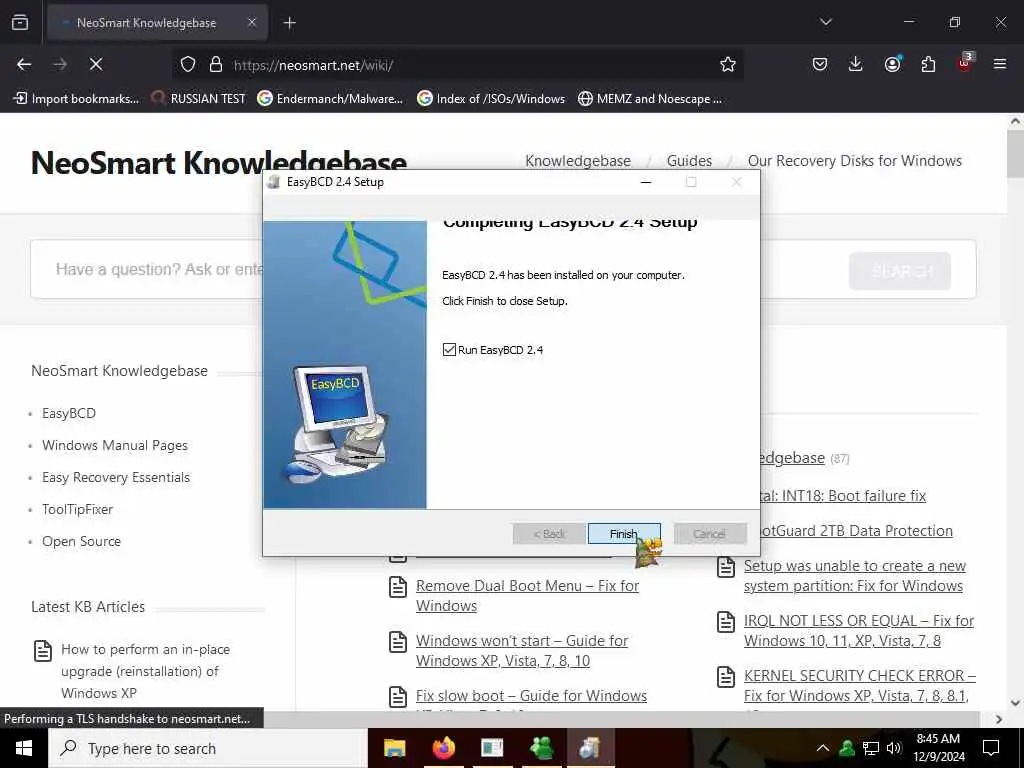Open the notification center icon
The width and height of the screenshot is (1024, 768).
[x=991, y=748]
